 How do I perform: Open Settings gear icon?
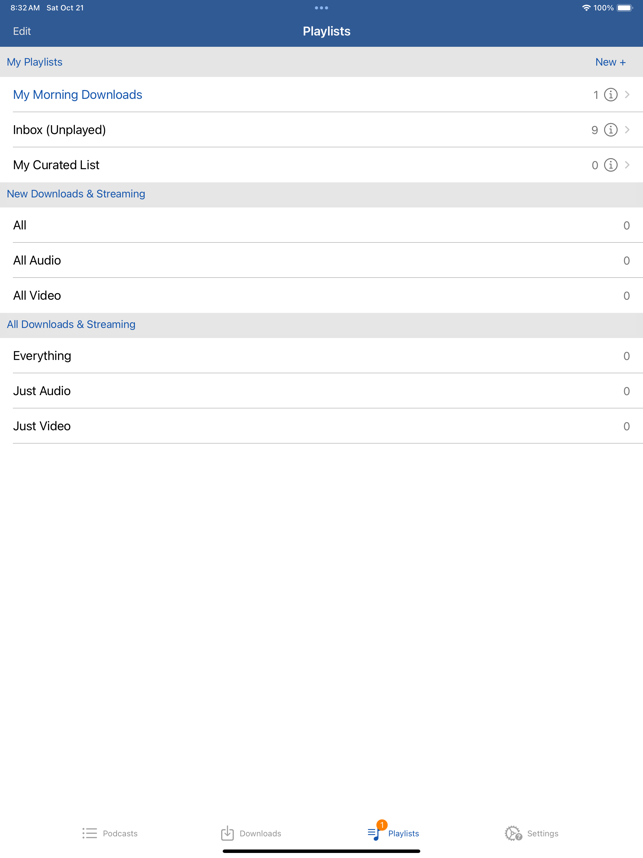click(513, 833)
